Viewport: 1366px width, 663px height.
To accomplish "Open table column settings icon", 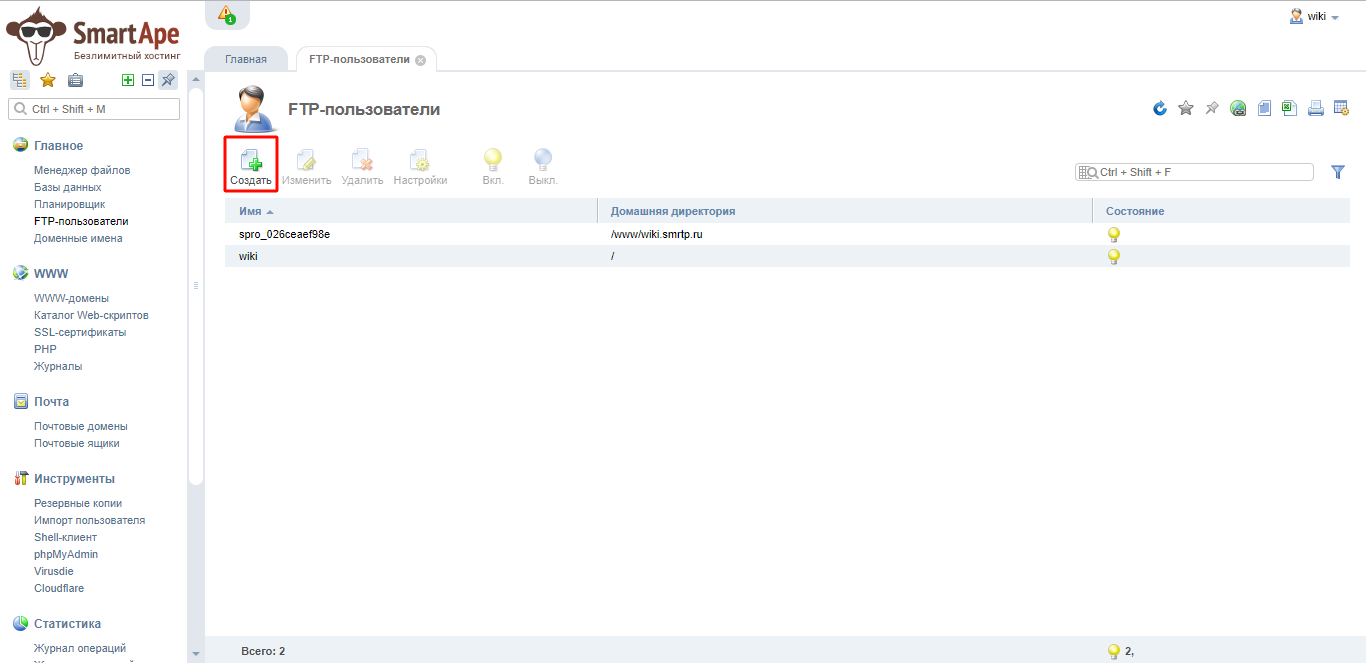I will 1342,108.
